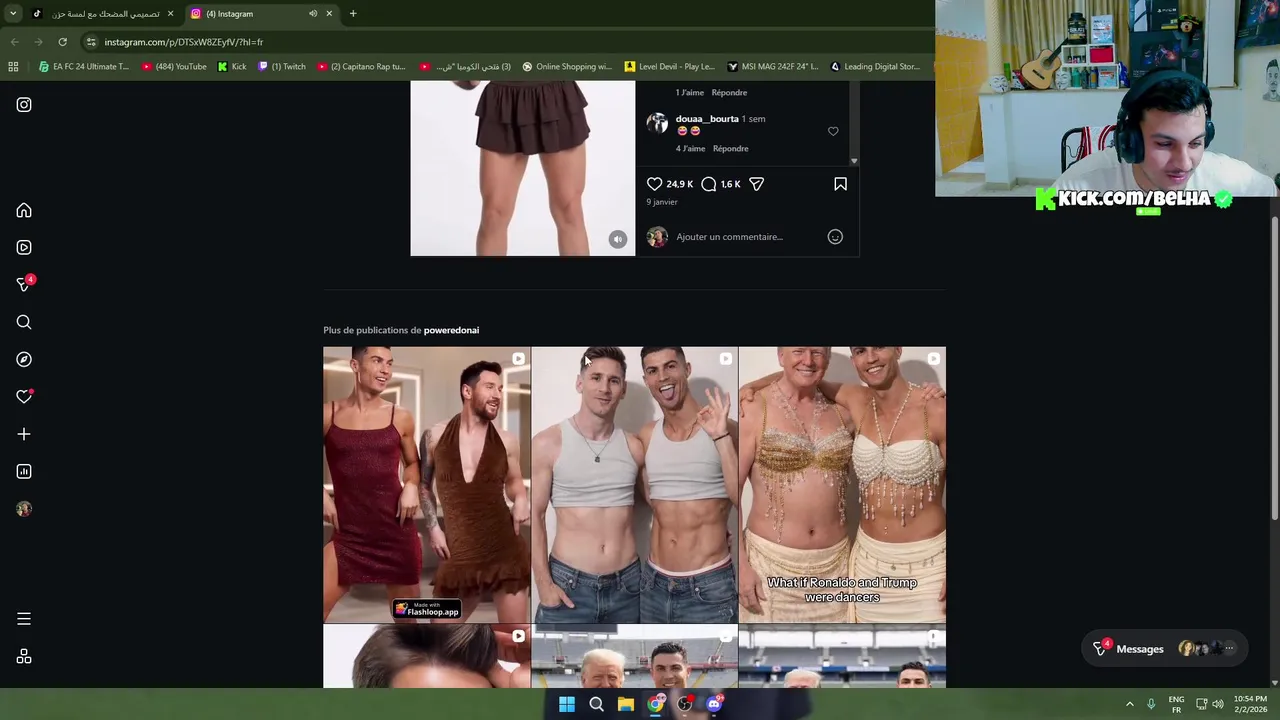Open Leading Digital Stor... bookmark
The height and width of the screenshot is (720, 1280).
click(x=874, y=67)
